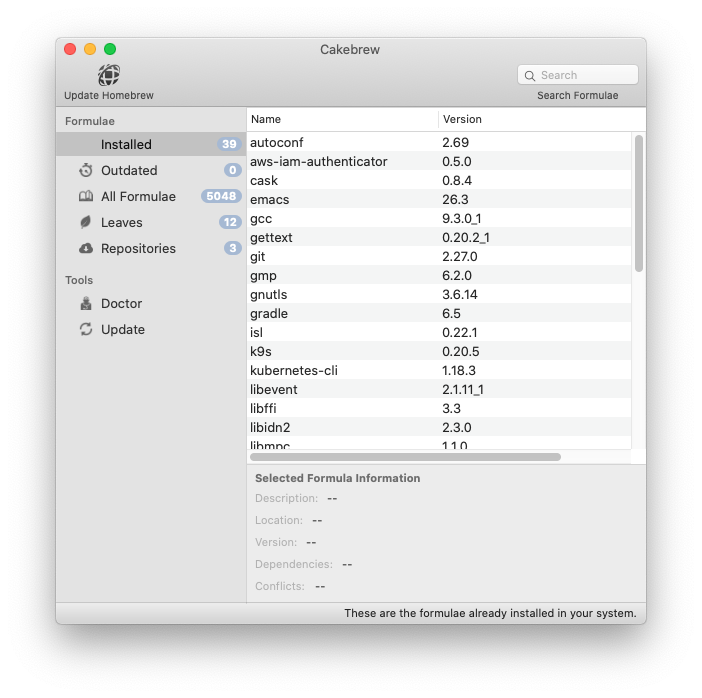
Task: Select the gcc formula row
Action: click(x=439, y=218)
